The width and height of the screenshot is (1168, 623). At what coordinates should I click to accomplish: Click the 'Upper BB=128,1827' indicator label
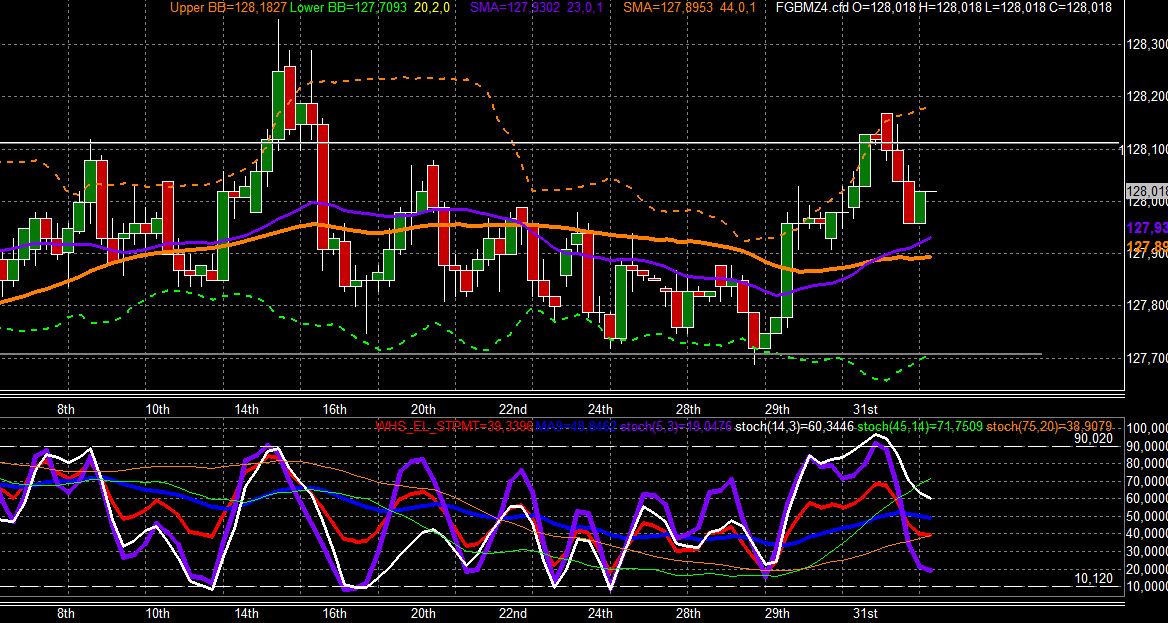[x=228, y=8]
